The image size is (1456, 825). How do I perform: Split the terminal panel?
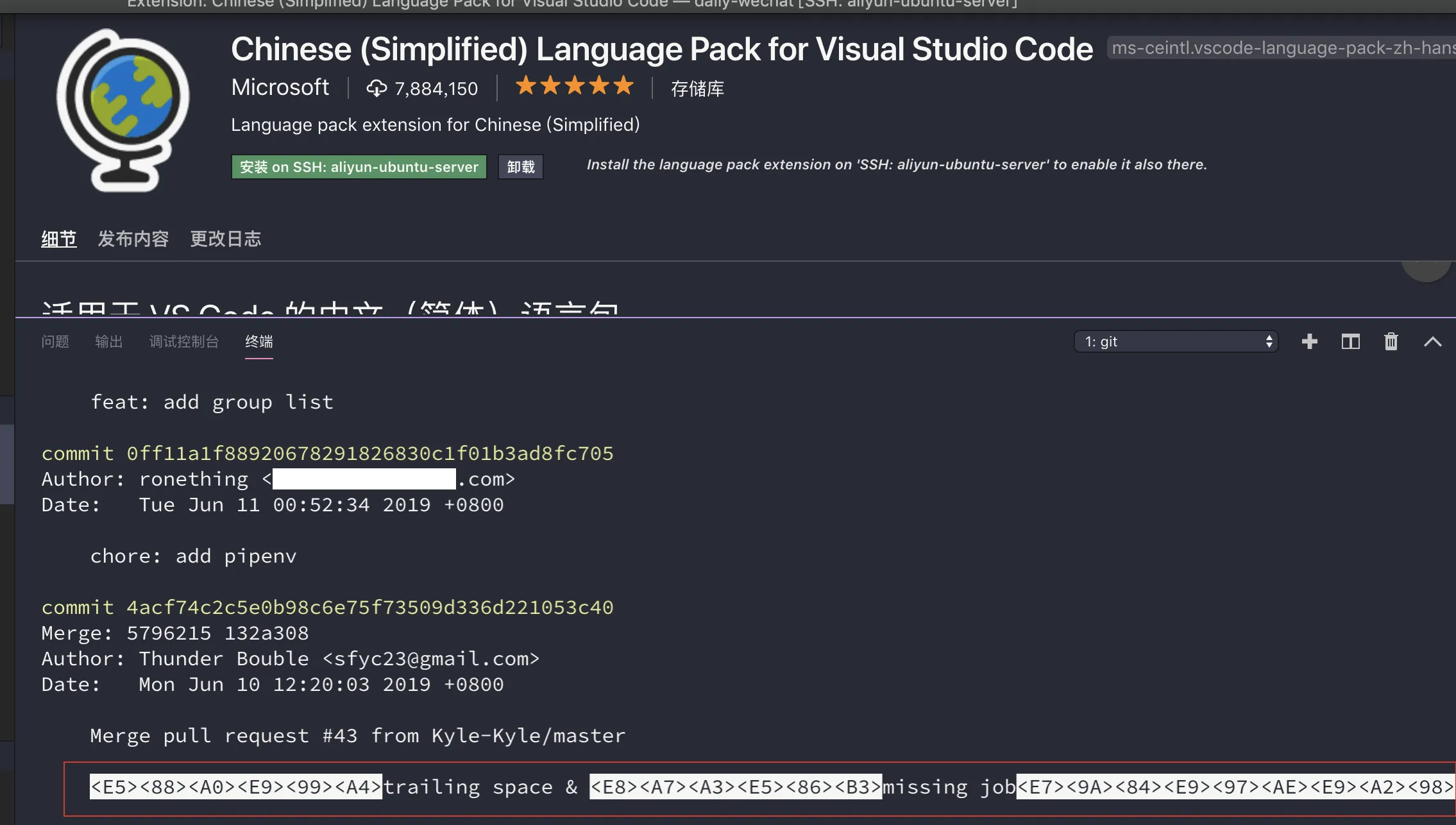click(1350, 341)
